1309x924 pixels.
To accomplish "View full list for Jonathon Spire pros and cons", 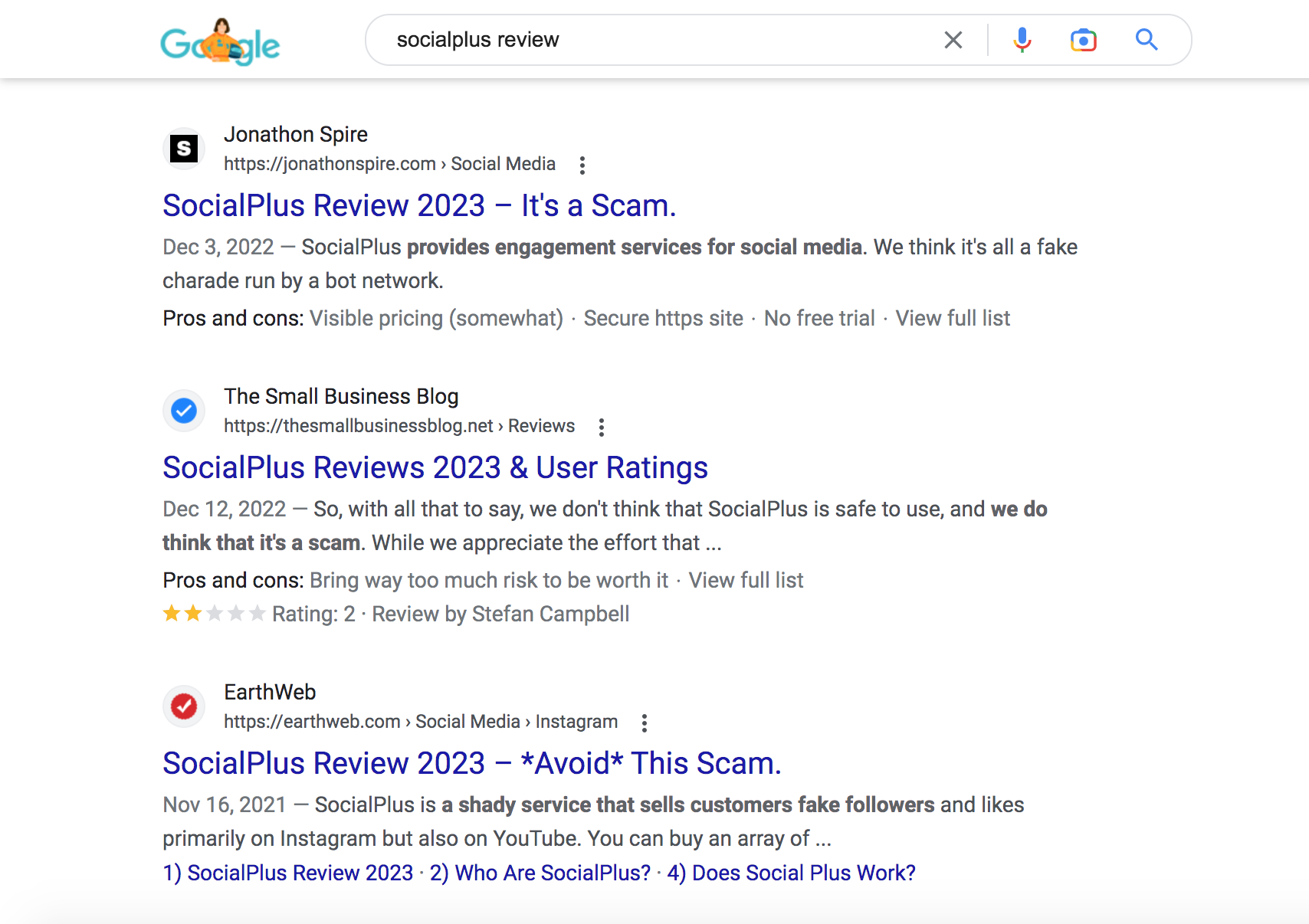I will [x=953, y=318].
